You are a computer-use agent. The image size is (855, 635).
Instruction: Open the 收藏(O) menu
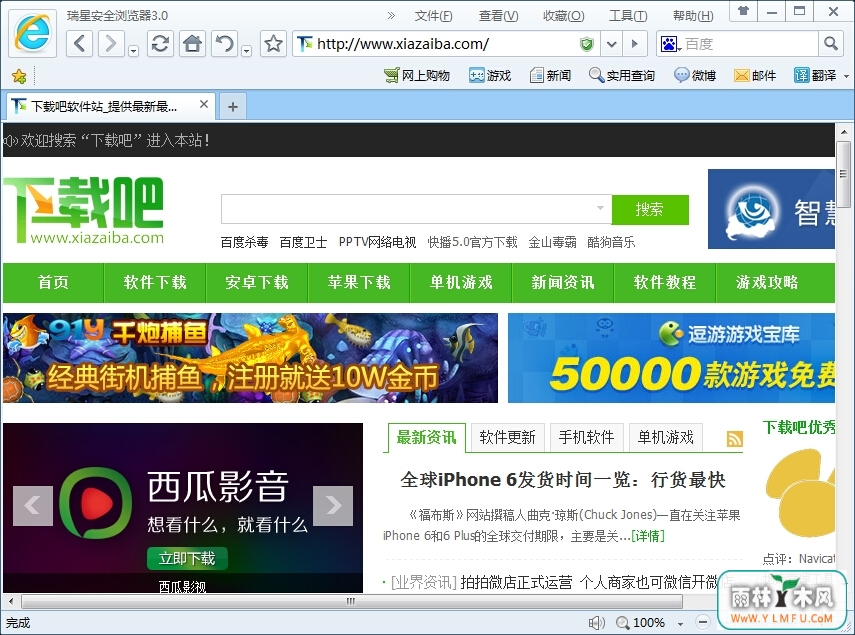(563, 16)
